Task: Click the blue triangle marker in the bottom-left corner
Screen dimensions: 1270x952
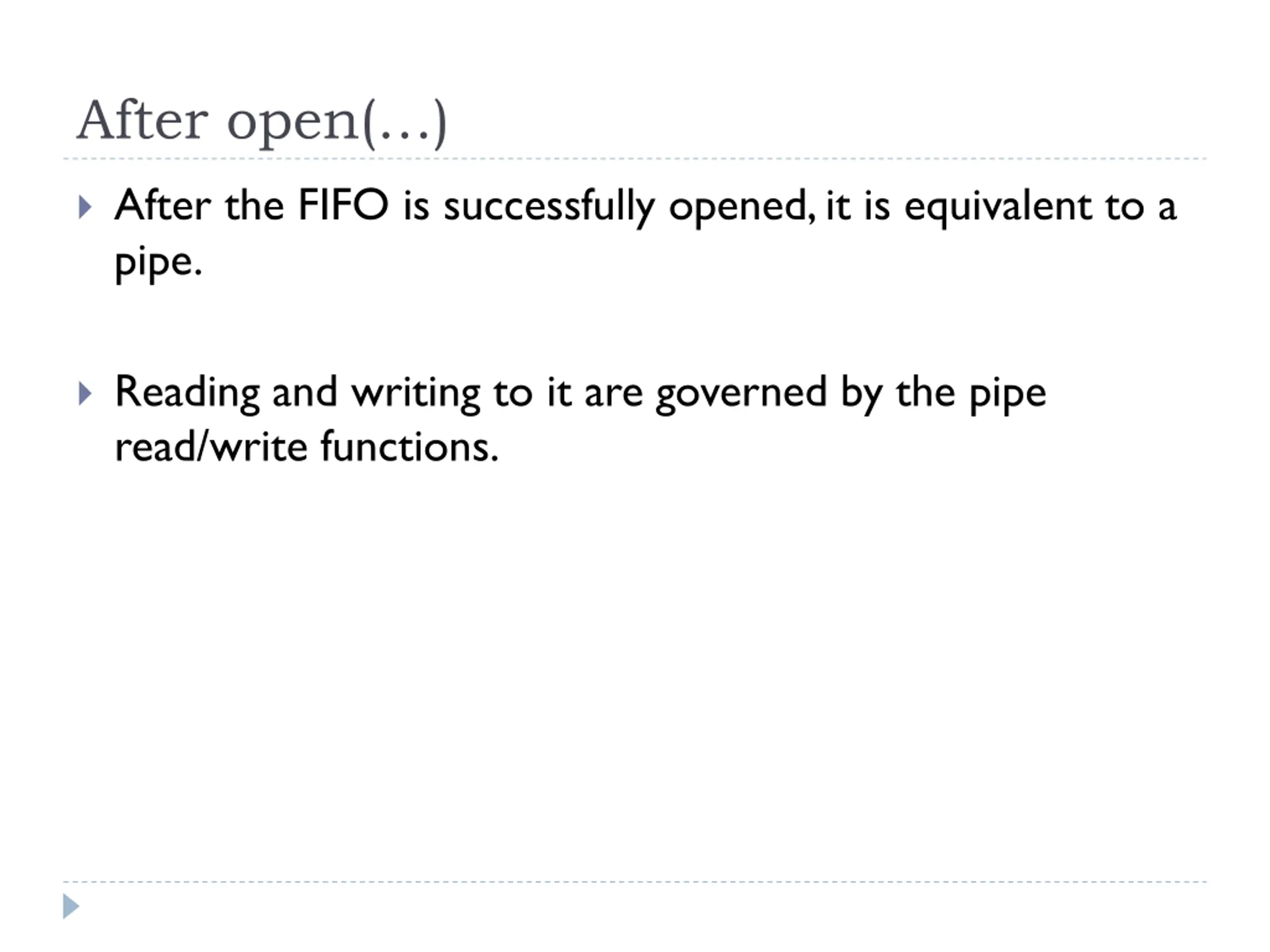Action: (x=70, y=906)
